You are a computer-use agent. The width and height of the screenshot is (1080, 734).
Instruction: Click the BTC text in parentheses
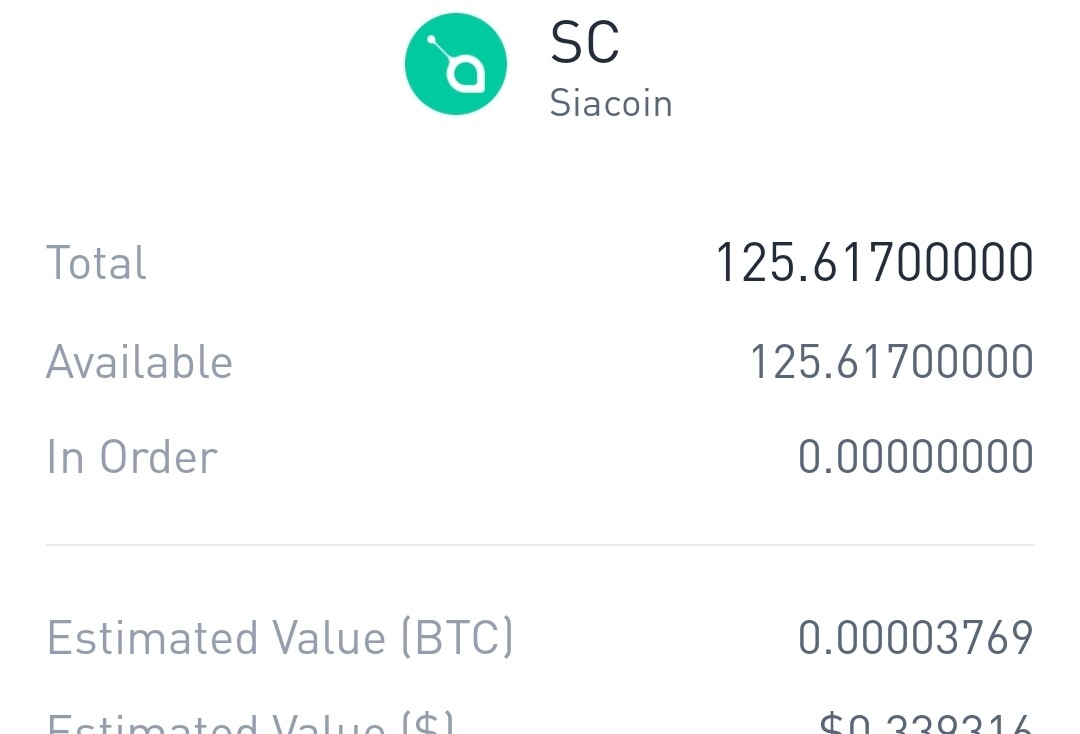click(x=457, y=638)
